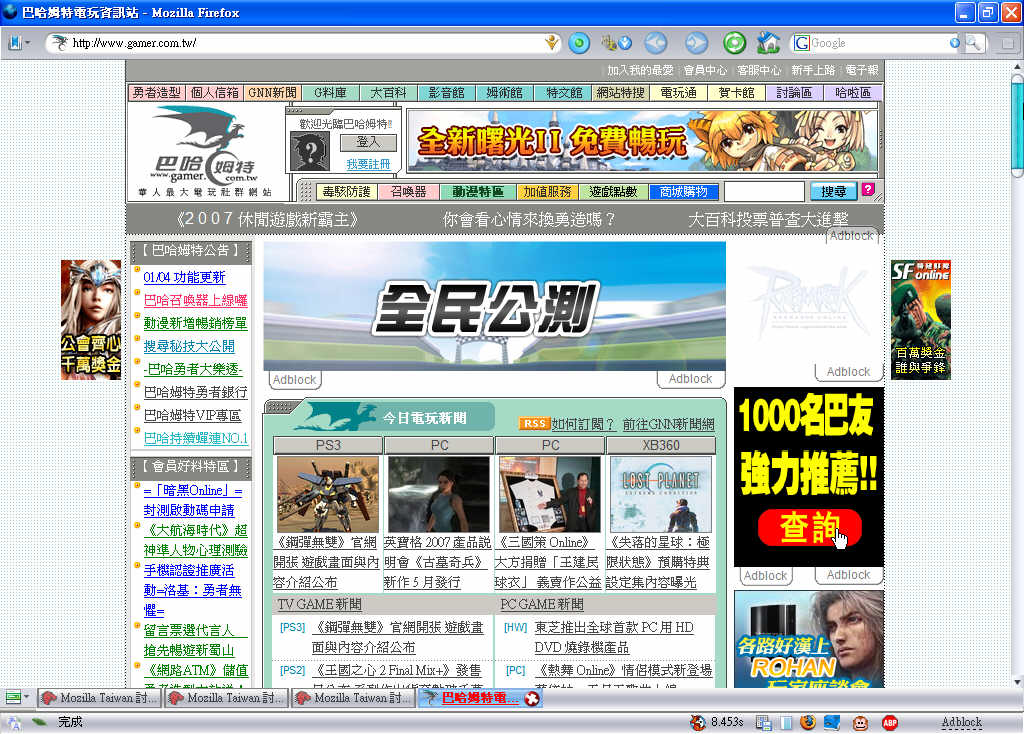Click the network computers status bar icon
1024x734 pixels.
[763, 722]
